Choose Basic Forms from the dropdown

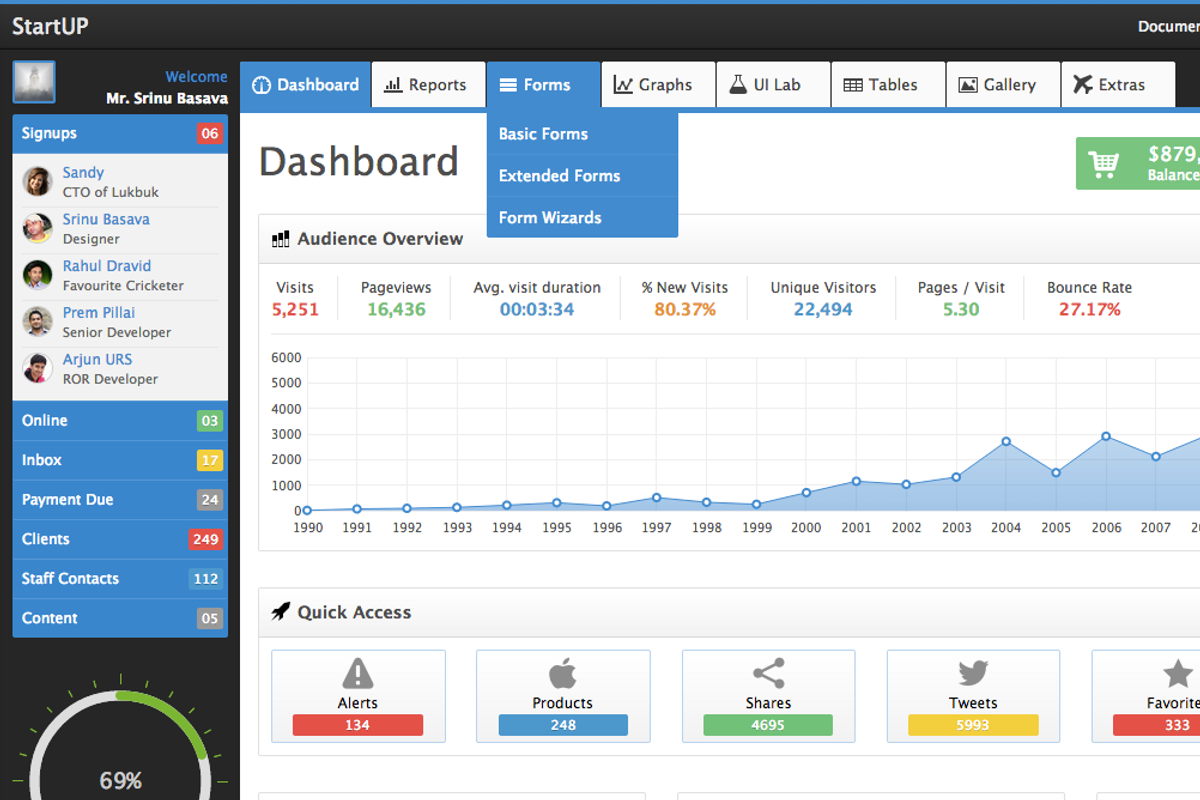(x=582, y=134)
